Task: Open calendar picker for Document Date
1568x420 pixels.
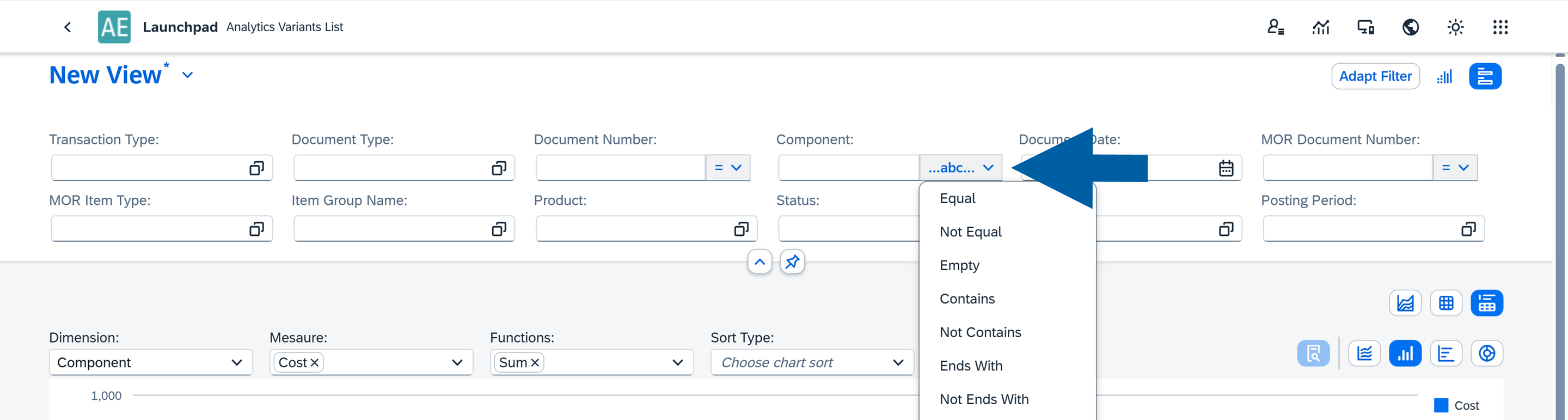Action: (x=1226, y=168)
